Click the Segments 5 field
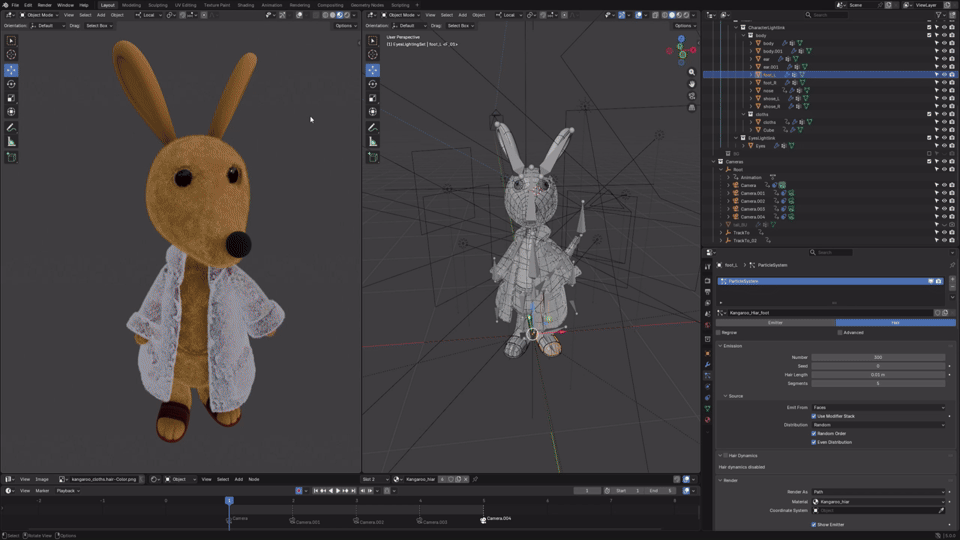 point(878,383)
